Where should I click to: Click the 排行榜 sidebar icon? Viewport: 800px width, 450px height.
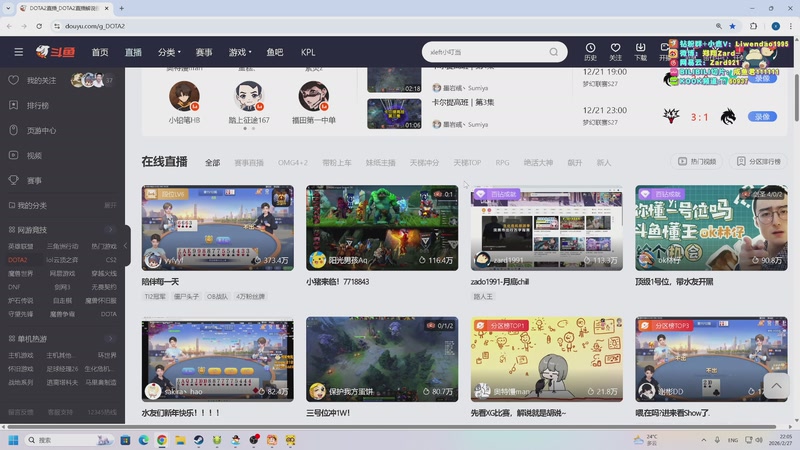point(14,105)
